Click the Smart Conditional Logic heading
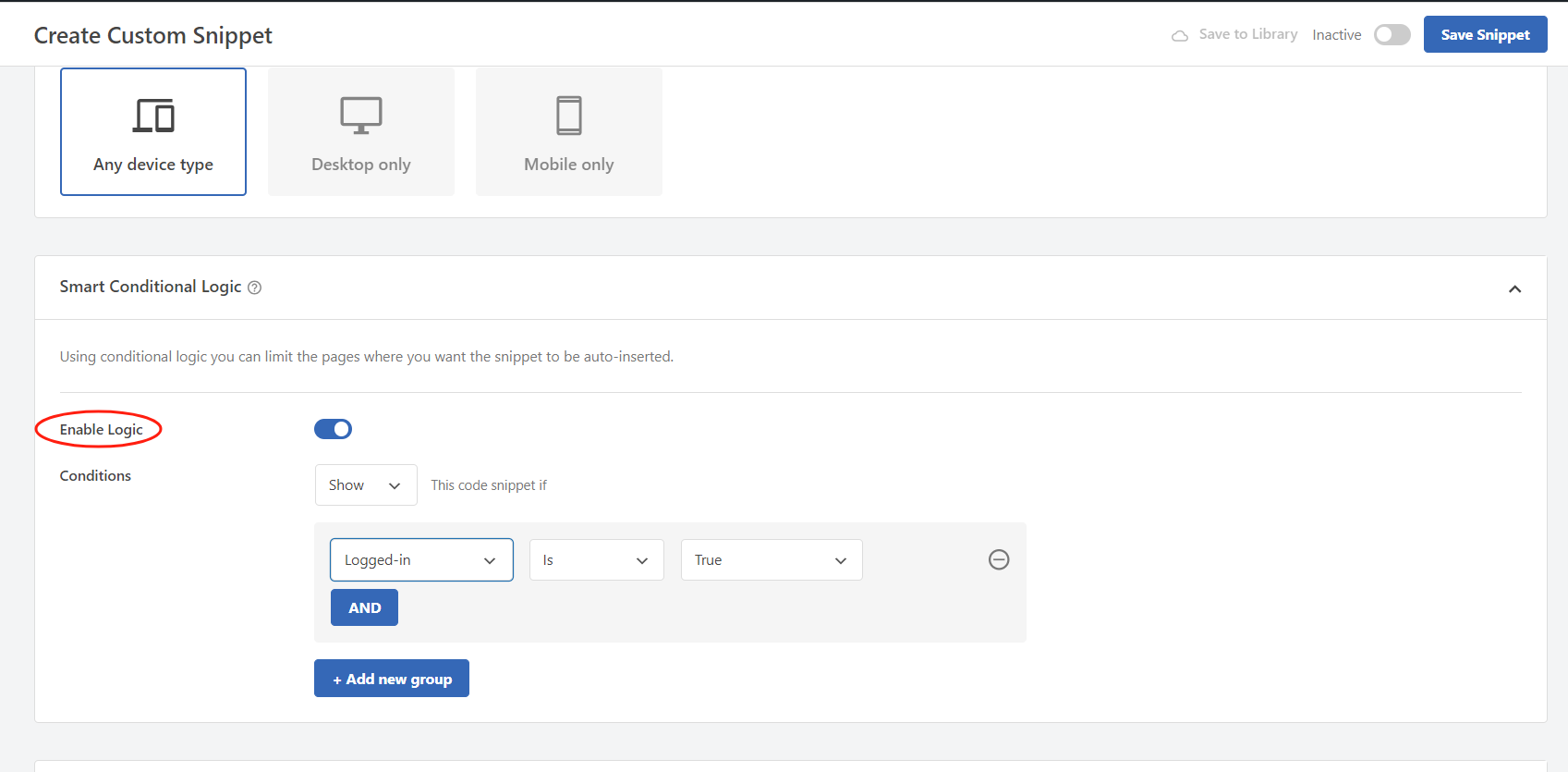Screen dimensions: 1568x772 pyautogui.click(x=151, y=287)
